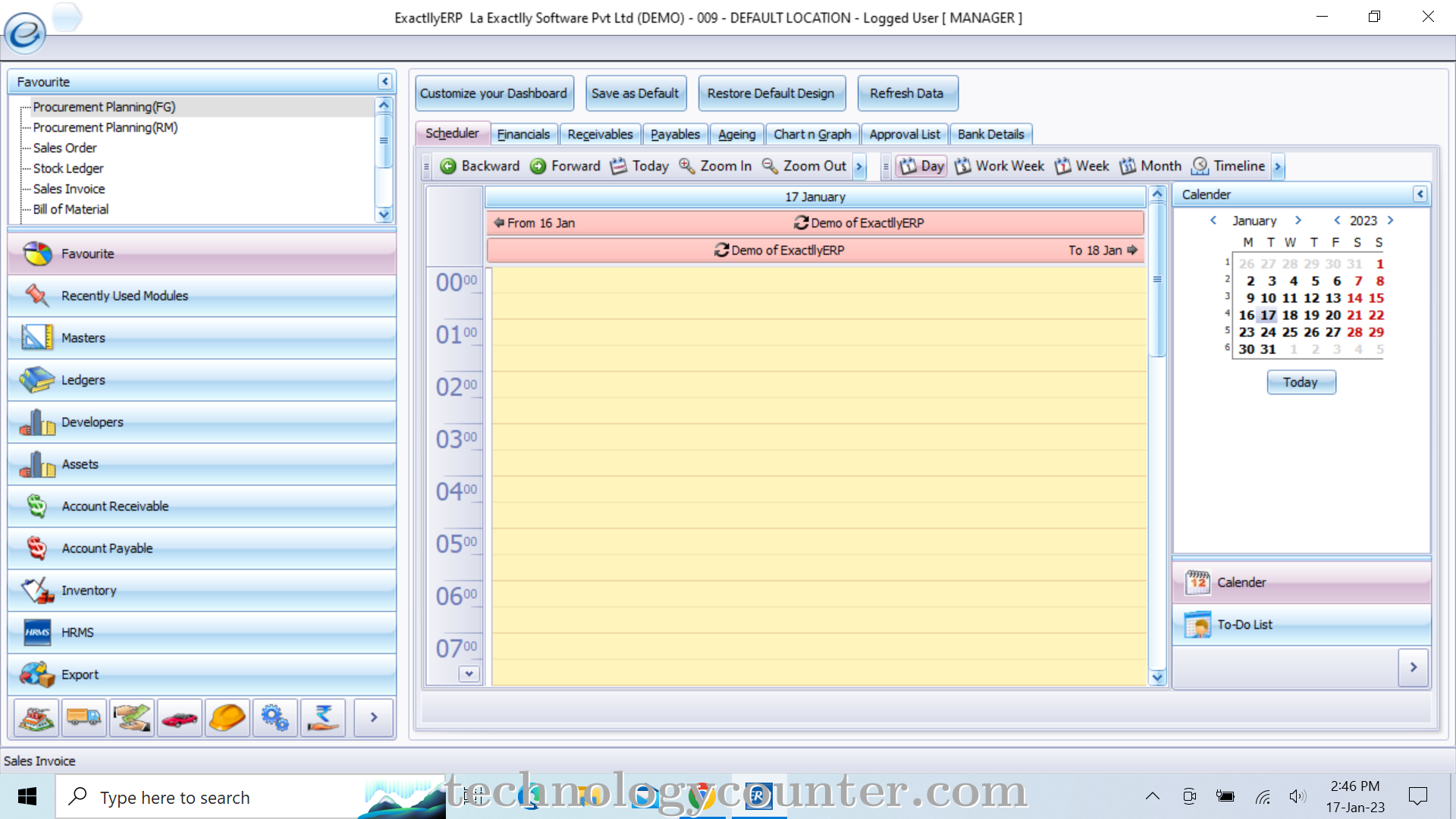This screenshot has width=1456, height=819.
Task: Click Save as Default
Action: click(x=635, y=93)
